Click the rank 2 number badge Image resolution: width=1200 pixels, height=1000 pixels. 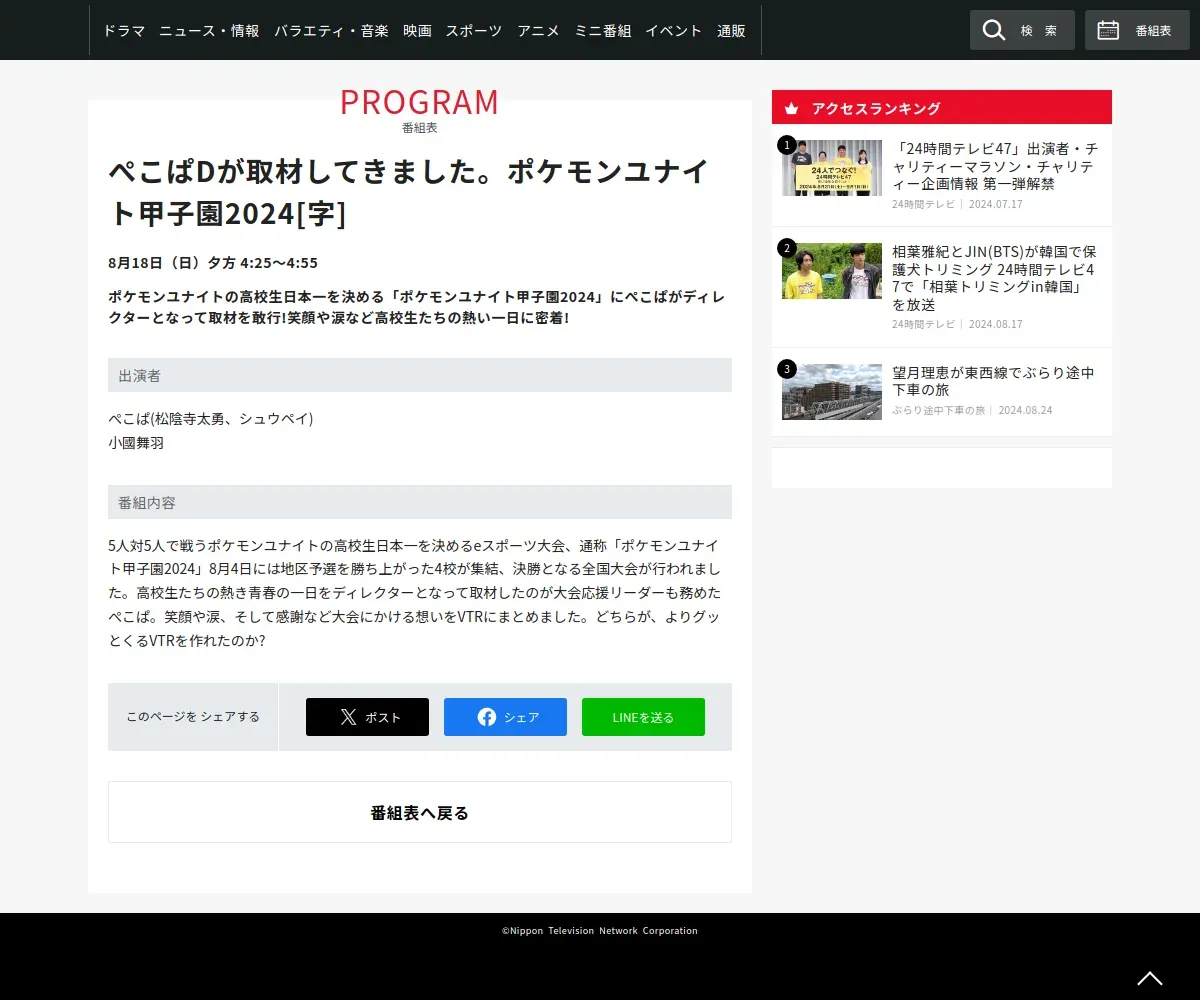pyautogui.click(x=787, y=248)
